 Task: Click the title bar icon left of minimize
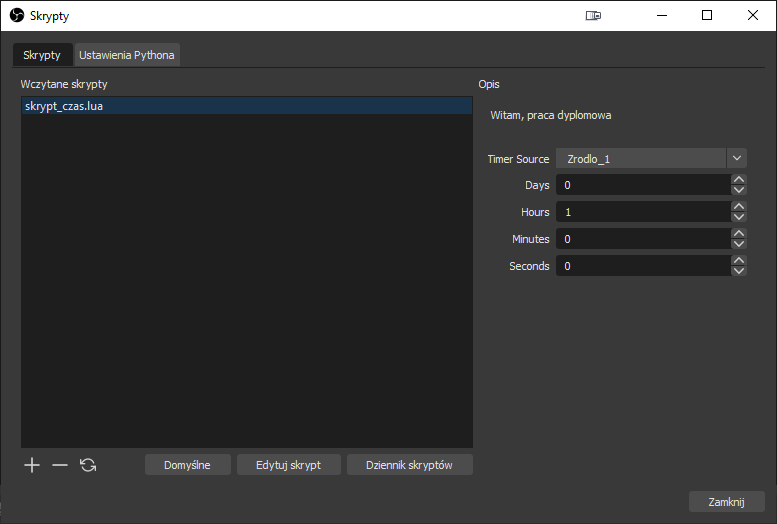pos(593,15)
